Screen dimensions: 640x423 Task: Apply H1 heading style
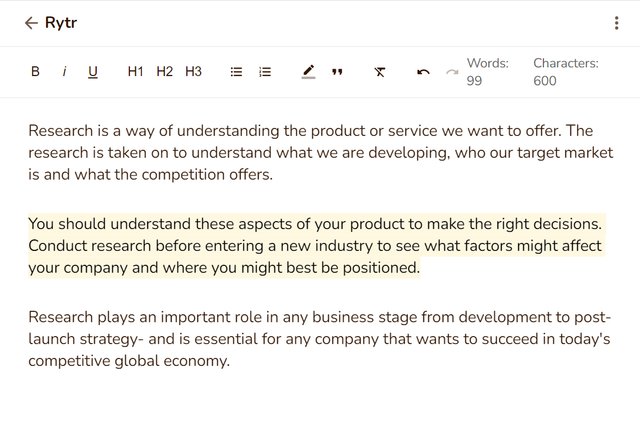pos(135,72)
